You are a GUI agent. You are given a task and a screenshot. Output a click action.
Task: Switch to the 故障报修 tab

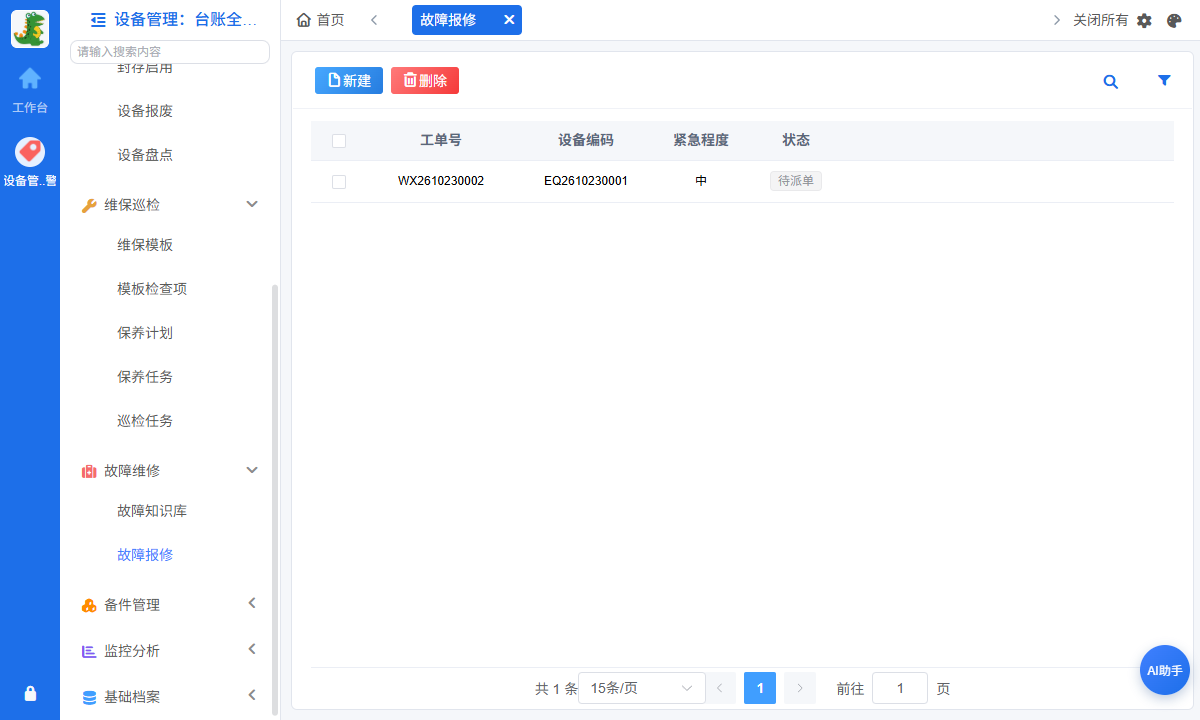tap(448, 20)
